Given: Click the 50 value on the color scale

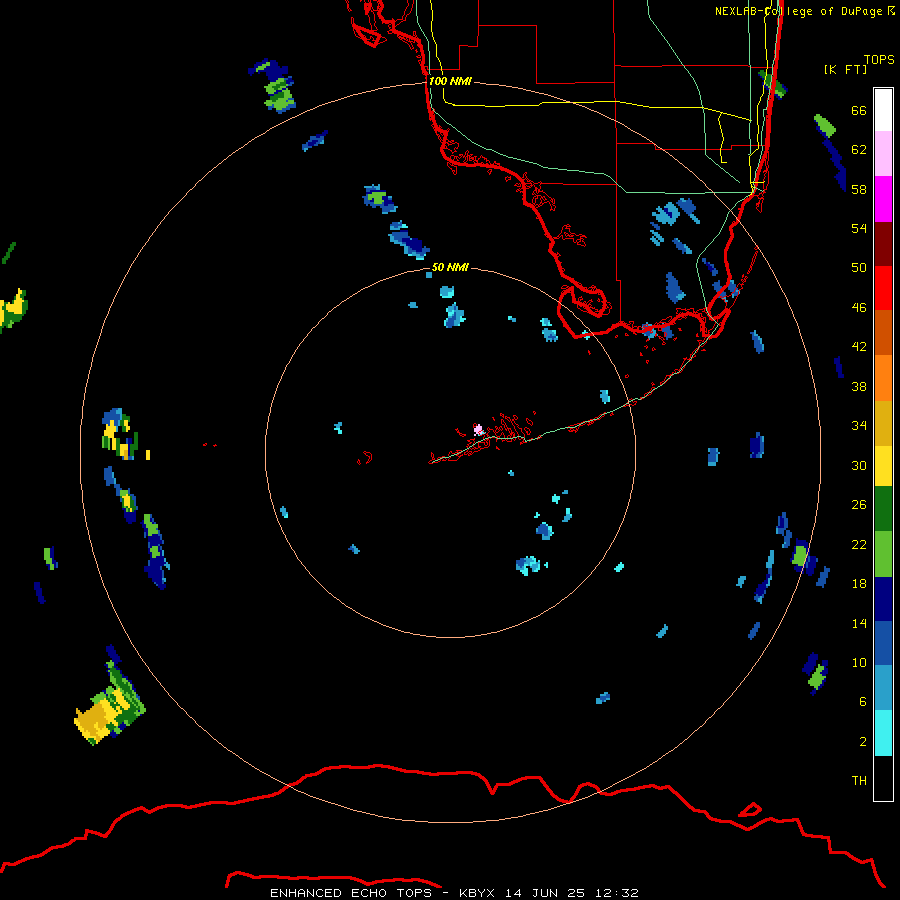Looking at the screenshot, I should pos(859,268).
